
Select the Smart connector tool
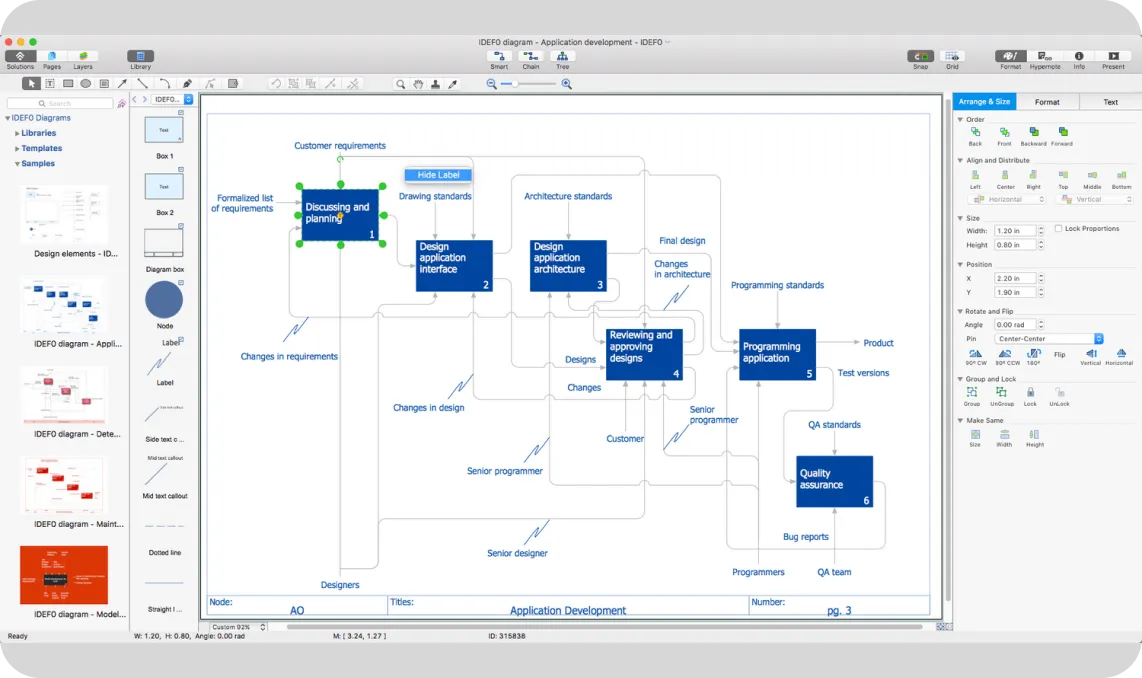pyautogui.click(x=499, y=56)
